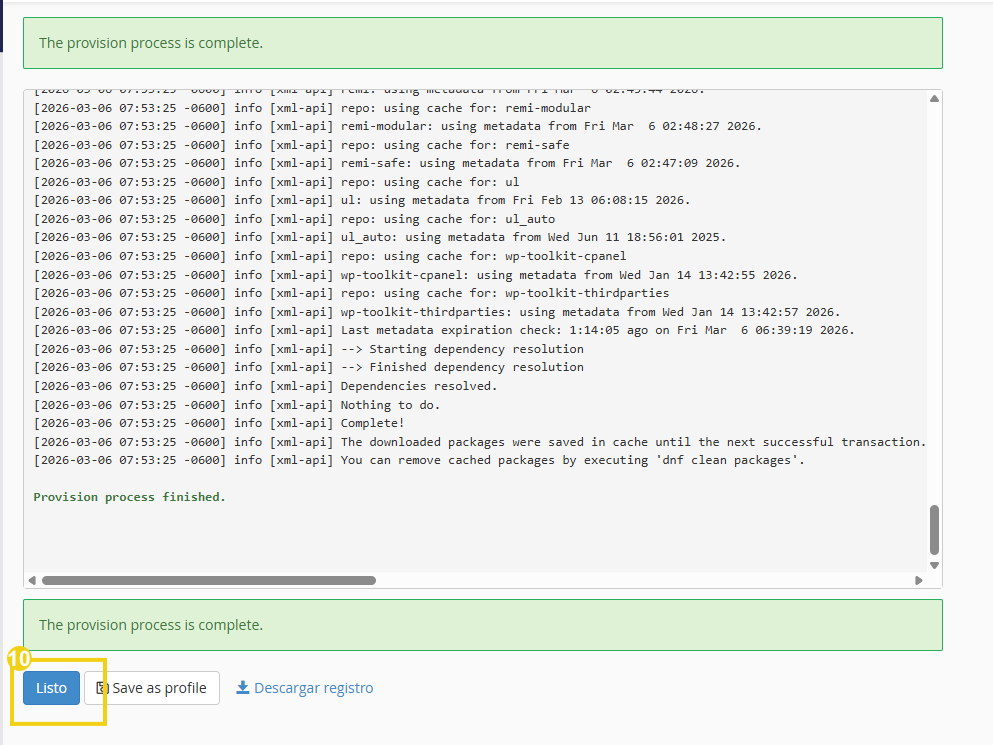Click the down arrow of the log scrollbar

pos(933,565)
